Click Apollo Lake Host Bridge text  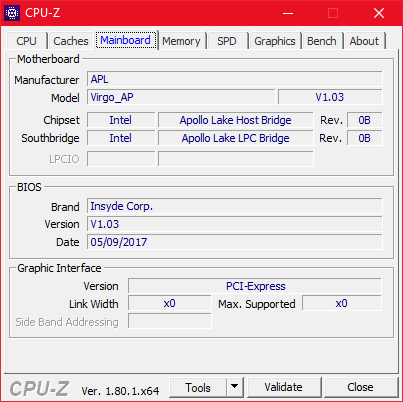[x=236, y=120]
